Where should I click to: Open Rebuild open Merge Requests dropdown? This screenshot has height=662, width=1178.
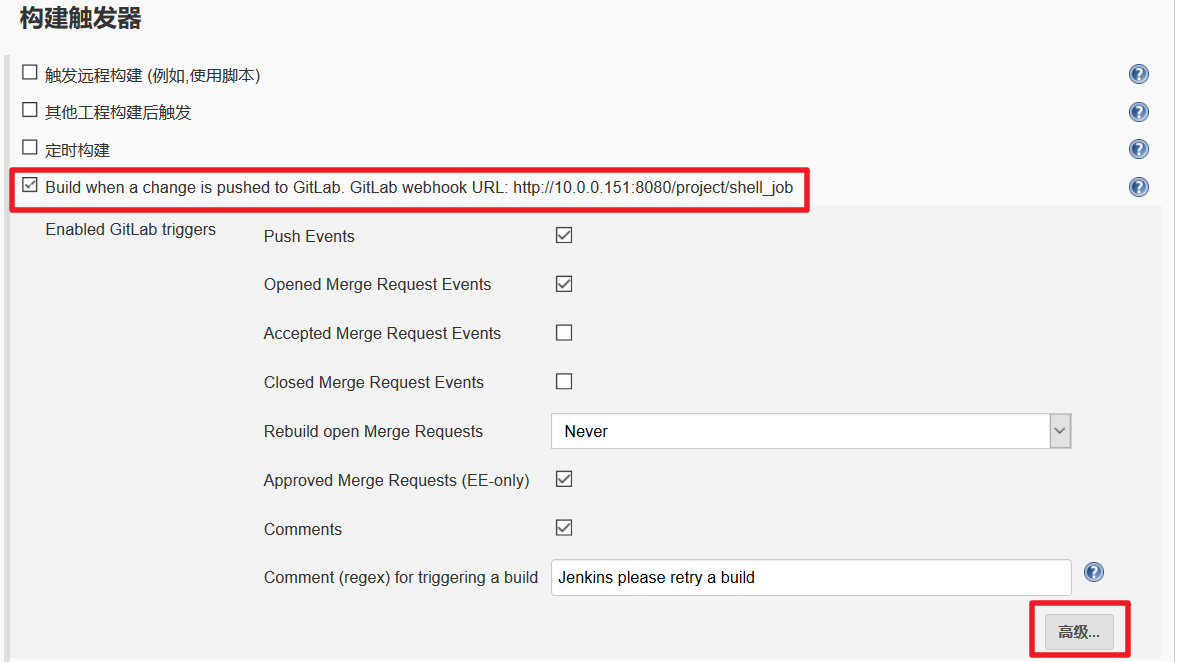(x=800, y=431)
